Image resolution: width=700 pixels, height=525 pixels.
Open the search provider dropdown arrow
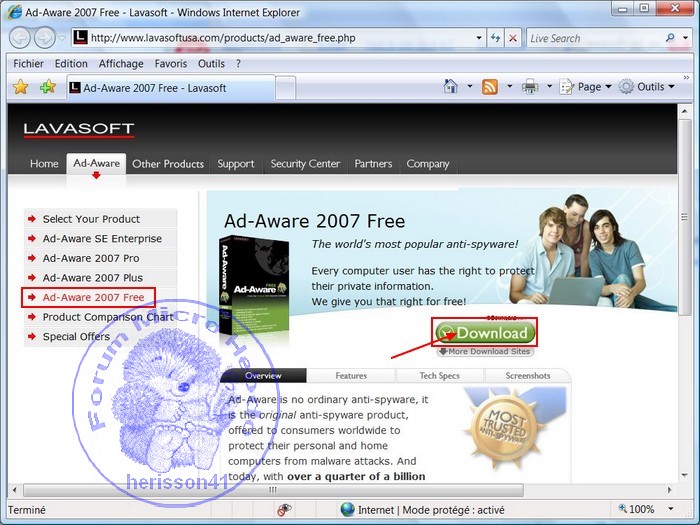(x=685, y=38)
